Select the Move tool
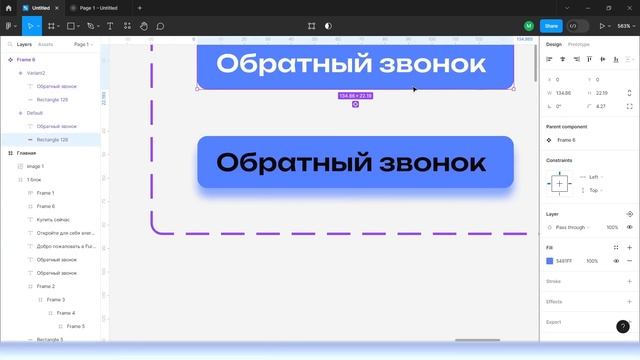640x360 pixels. 30,26
